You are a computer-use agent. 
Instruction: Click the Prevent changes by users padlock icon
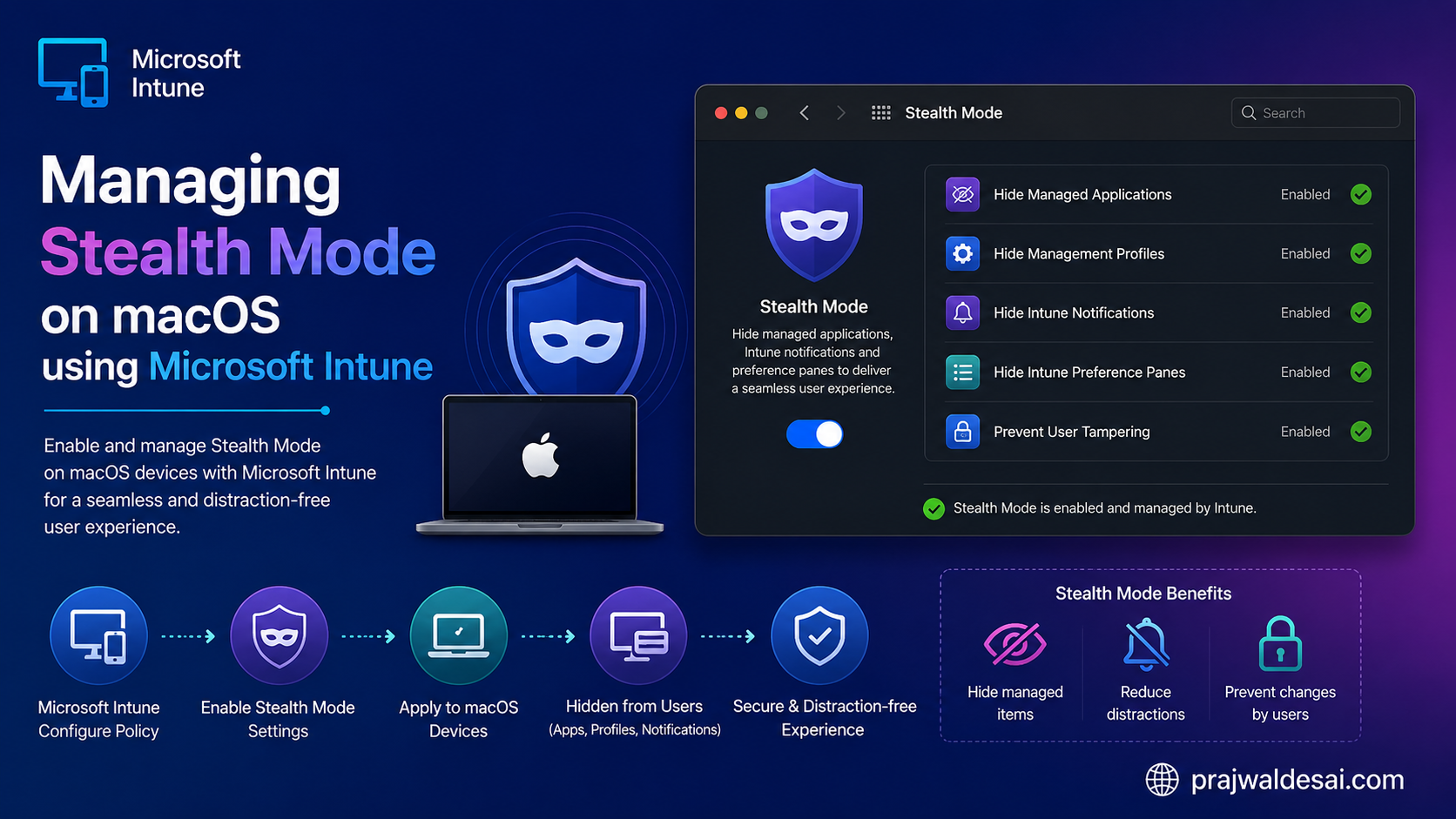(1280, 644)
